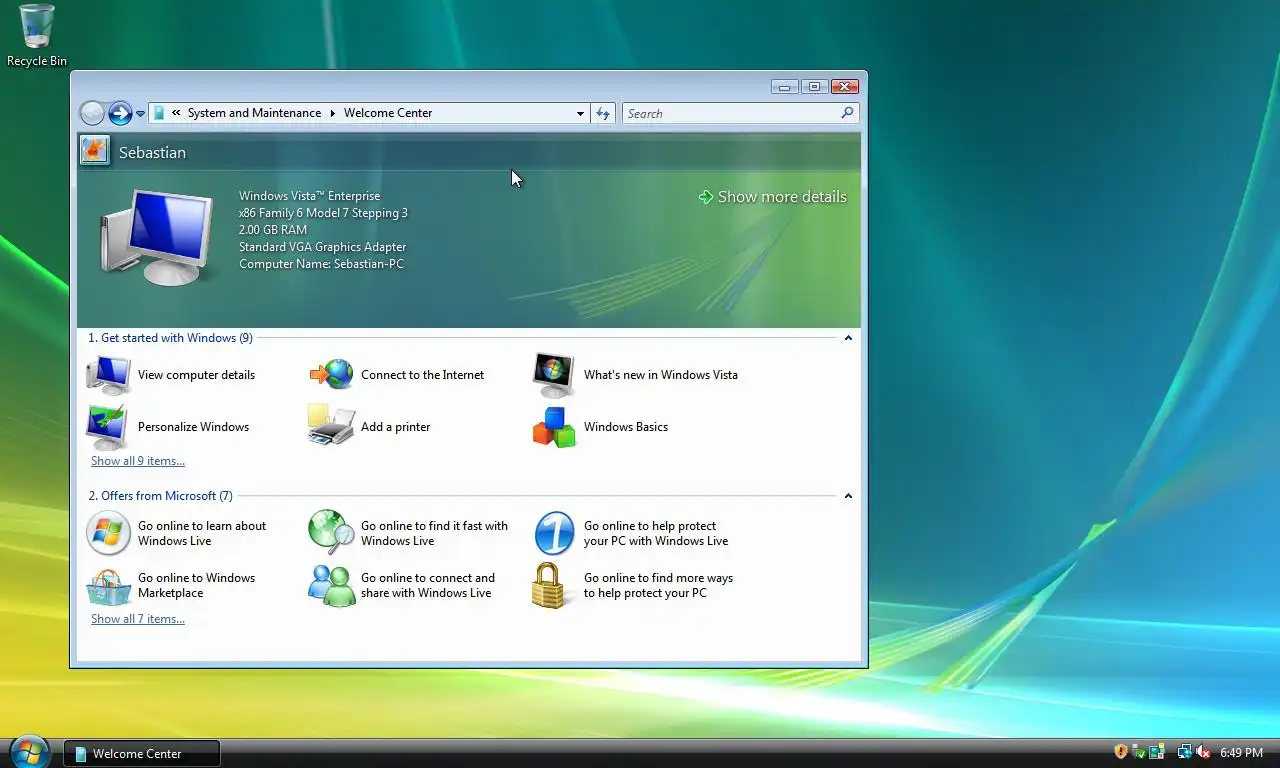
Task: Click the muted volume tray icon
Action: pyautogui.click(x=1203, y=752)
